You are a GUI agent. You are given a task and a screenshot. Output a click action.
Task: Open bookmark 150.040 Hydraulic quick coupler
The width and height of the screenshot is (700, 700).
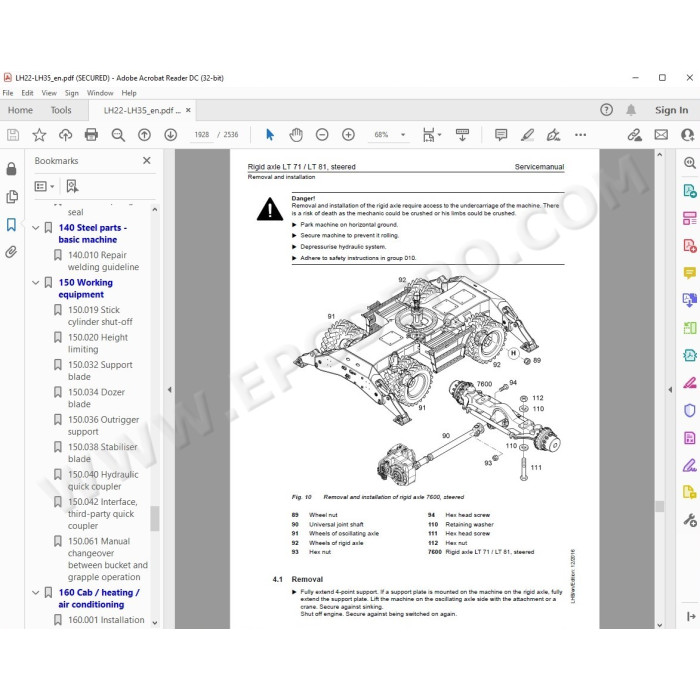(x=103, y=481)
